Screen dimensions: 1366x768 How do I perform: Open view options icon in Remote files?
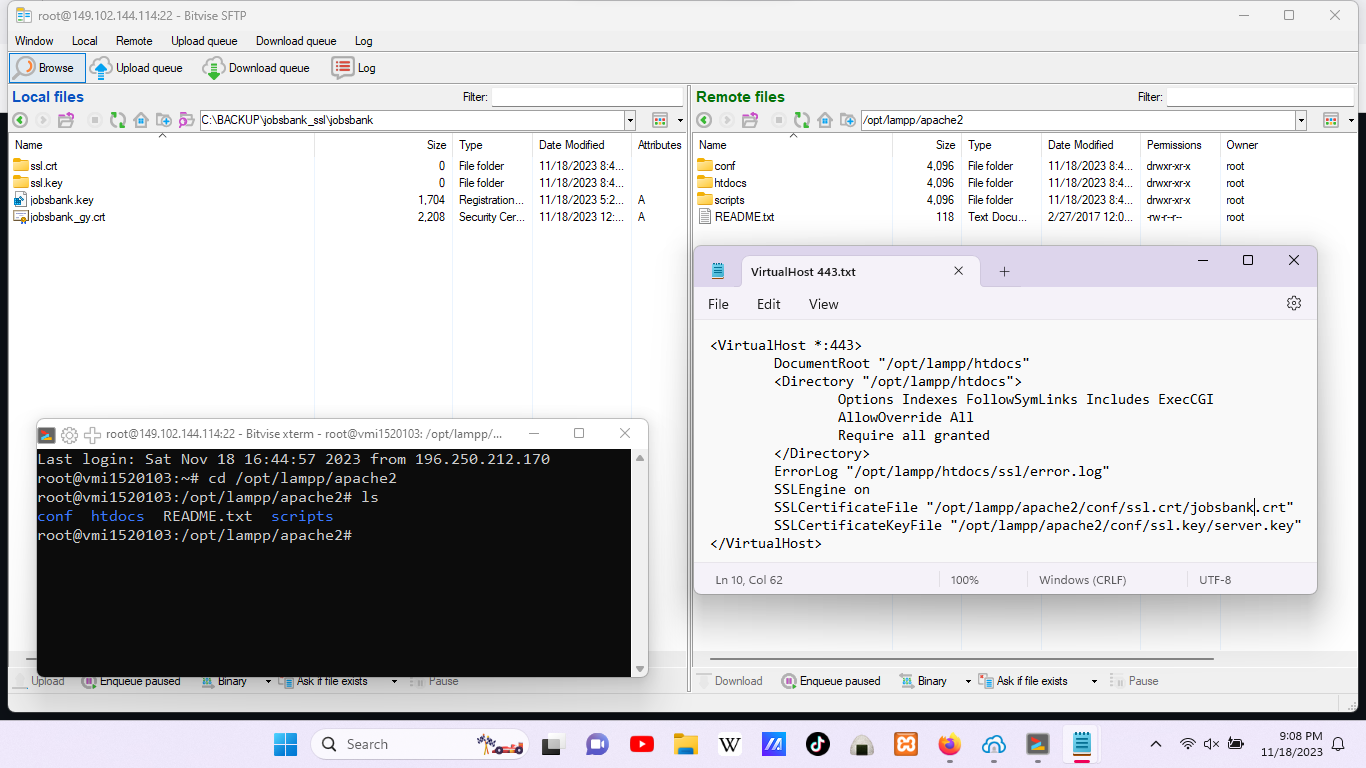1331,120
